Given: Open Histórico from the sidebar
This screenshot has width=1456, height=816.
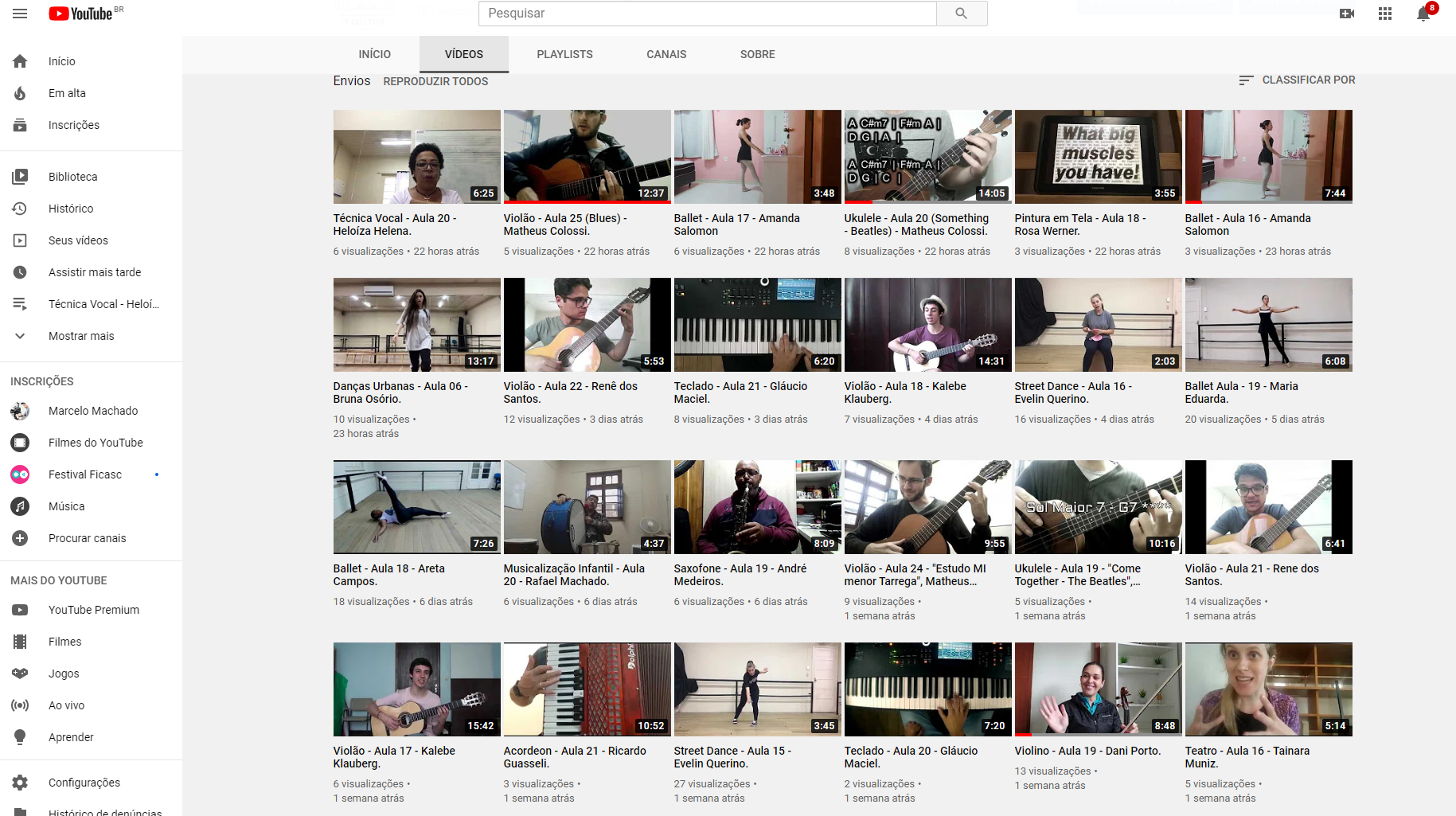Looking at the screenshot, I should click(71, 209).
